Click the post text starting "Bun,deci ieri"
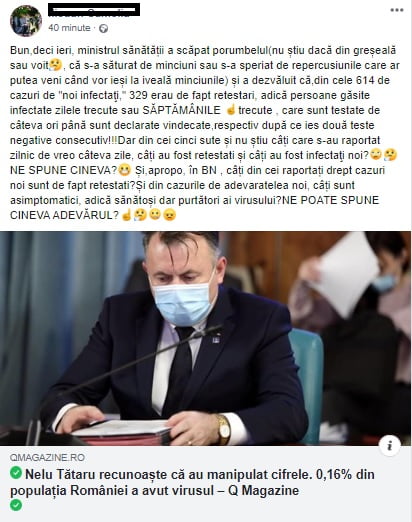The height and width of the screenshot is (522, 412). coord(204,133)
